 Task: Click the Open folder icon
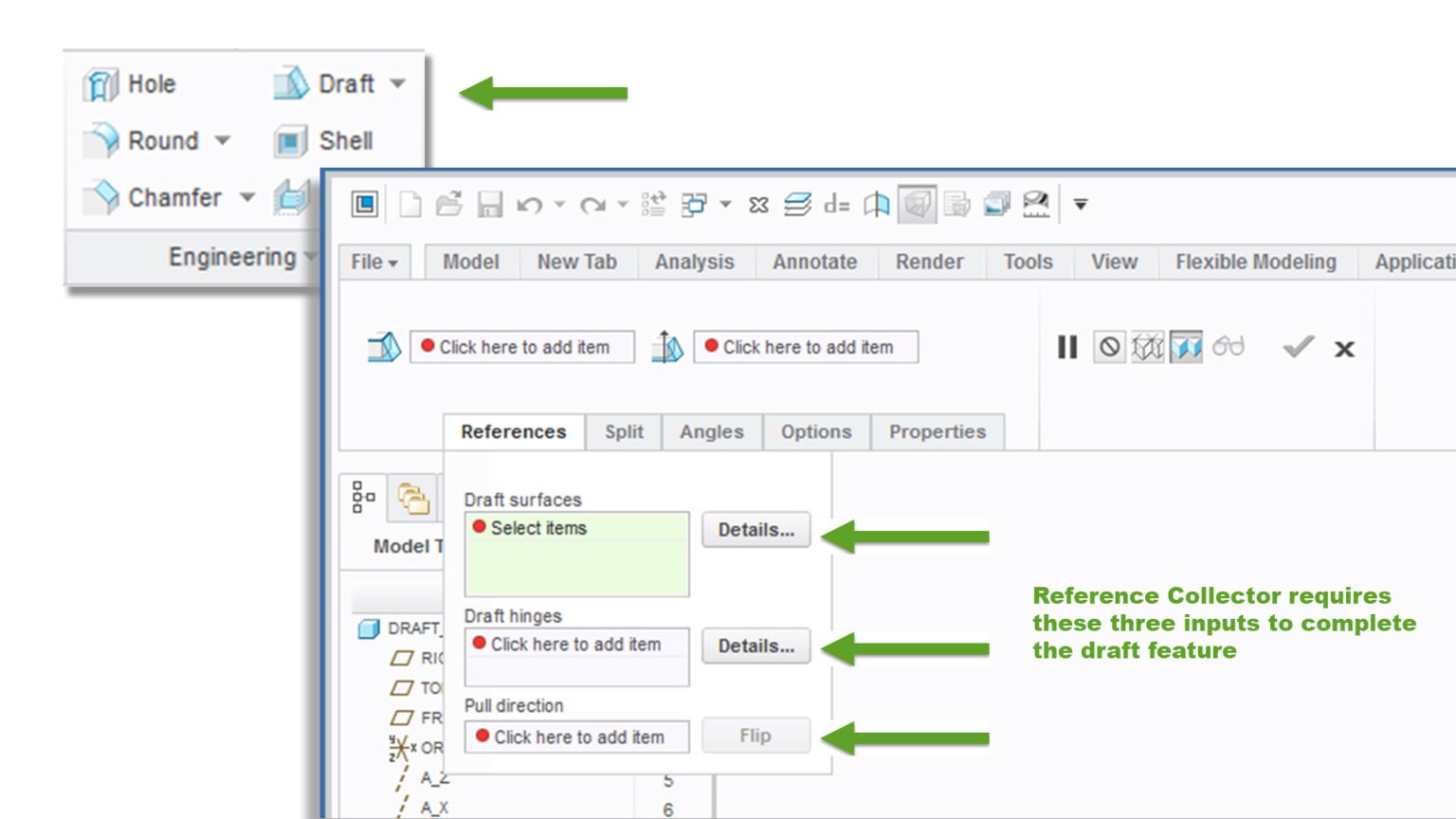tap(449, 205)
